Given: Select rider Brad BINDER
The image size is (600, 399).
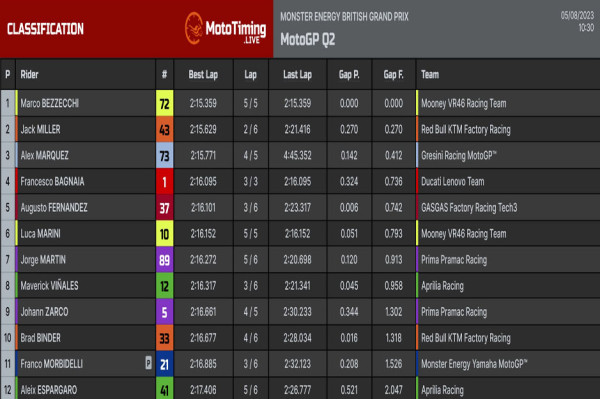Looking at the screenshot, I should pos(40,338).
